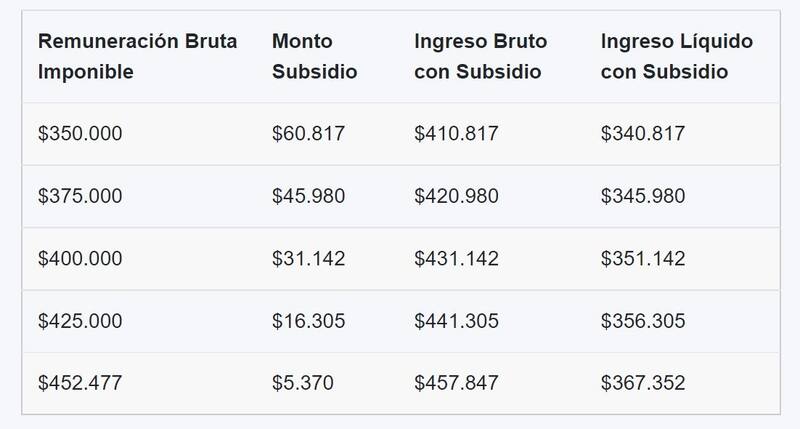This screenshot has width=800, height=429.
Task: Click the $340.817 net income cell
Action: pyautogui.click(x=643, y=134)
